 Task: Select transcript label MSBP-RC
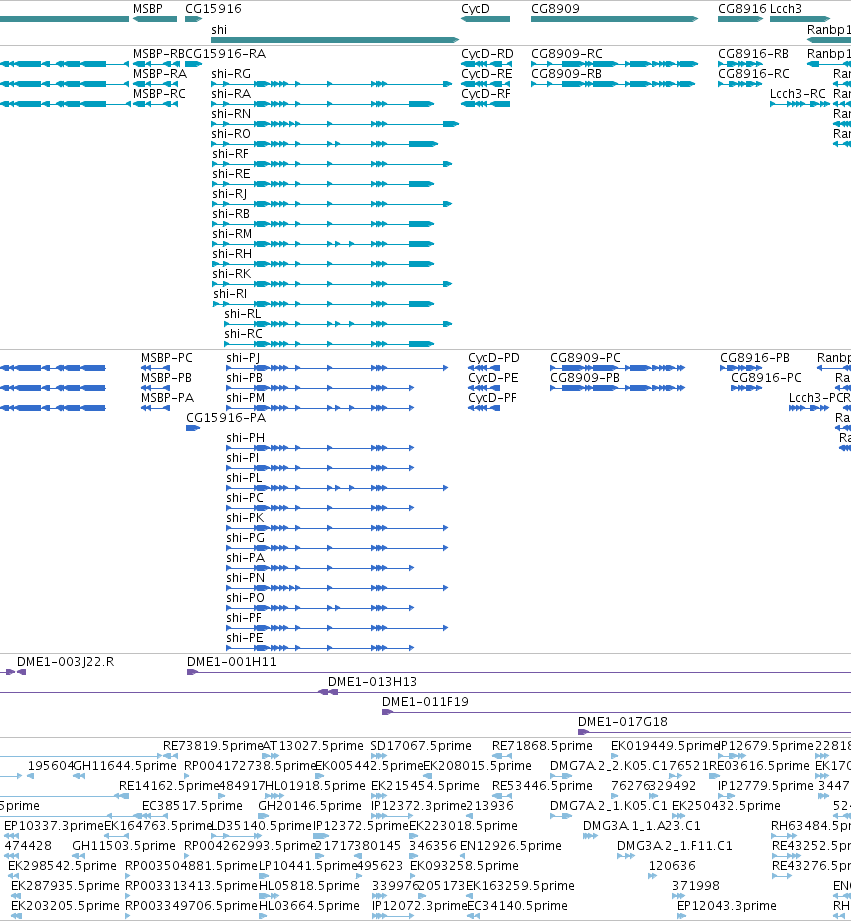click(x=159, y=94)
